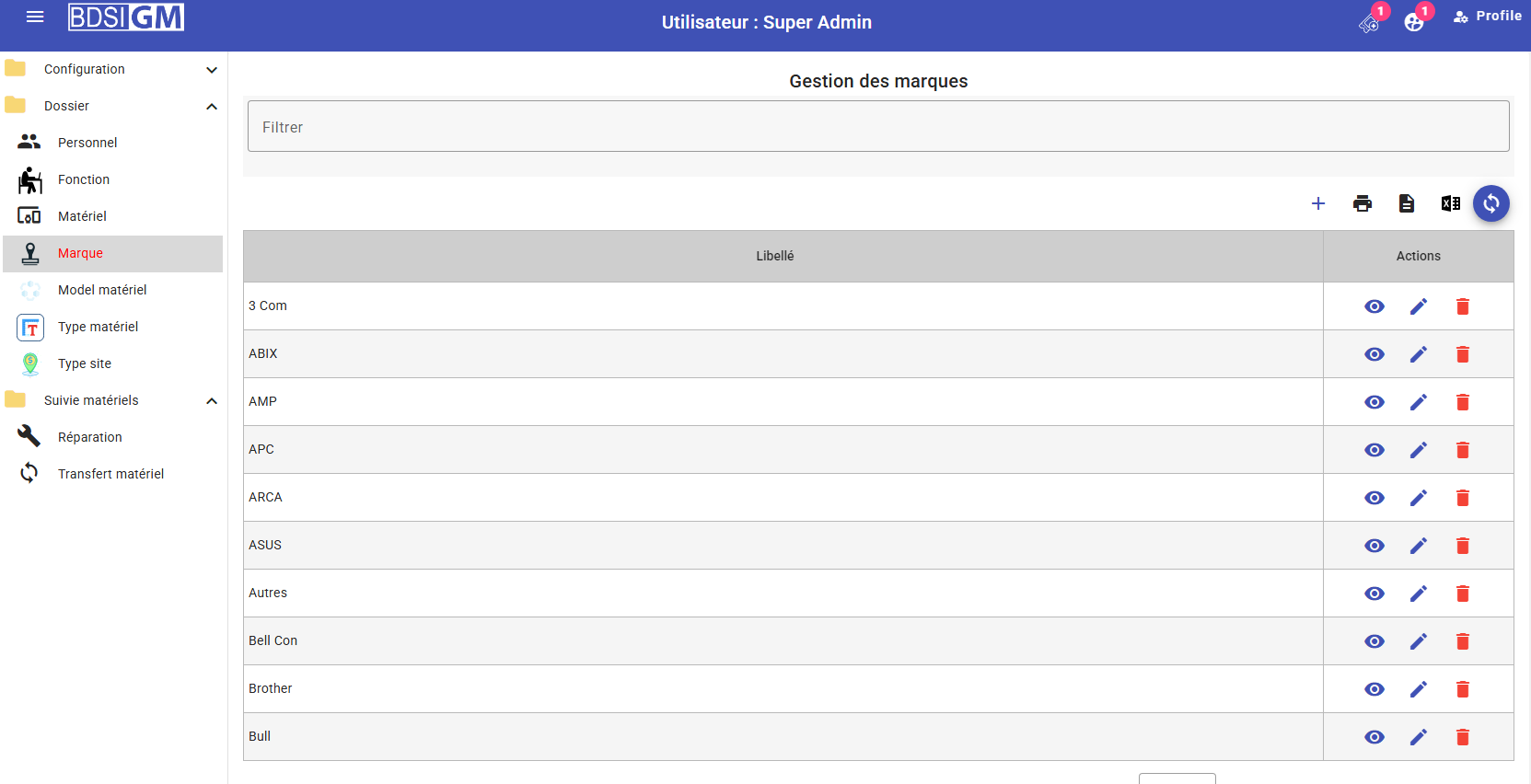Viewport: 1531px width, 784px height.
Task: Edit the Brother row
Action: coord(1419,689)
